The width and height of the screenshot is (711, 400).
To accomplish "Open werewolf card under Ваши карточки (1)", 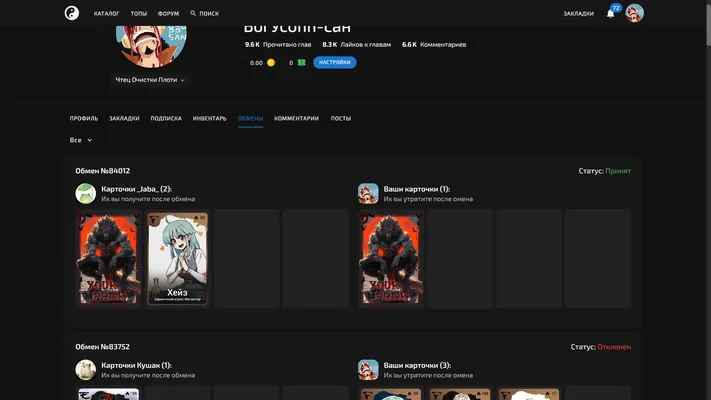I will (390, 258).
